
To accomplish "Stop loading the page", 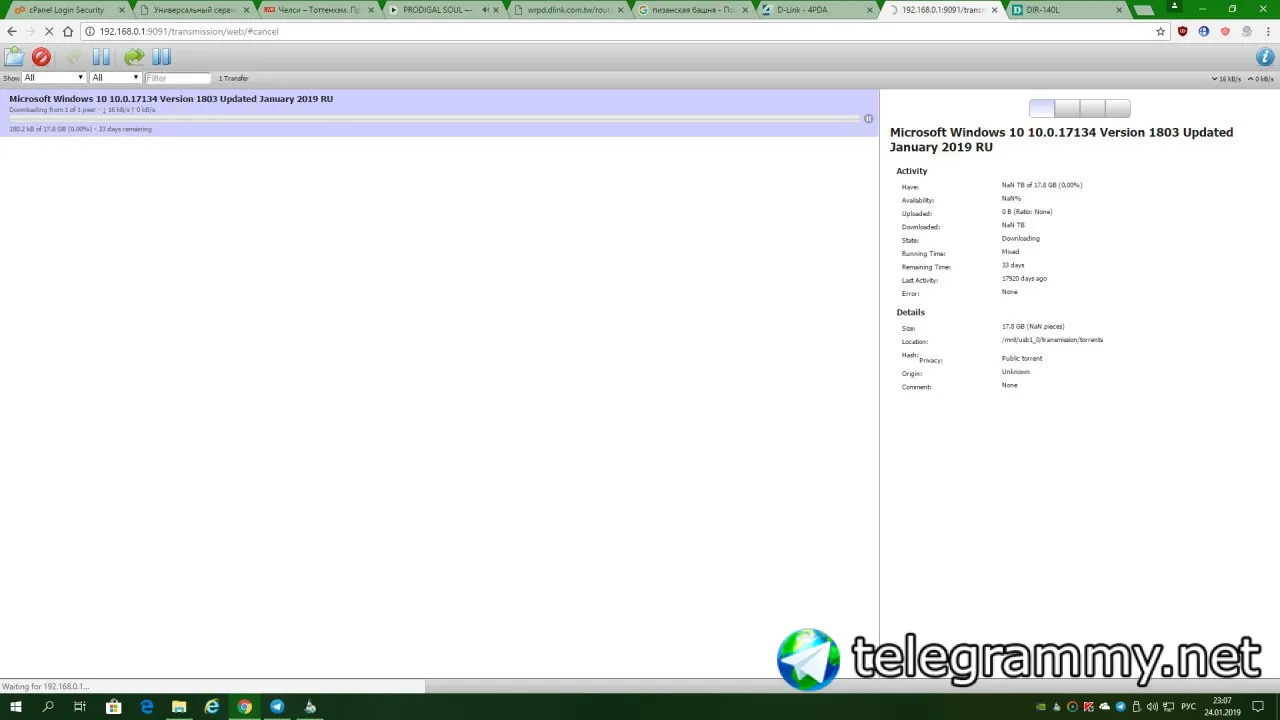I will (49, 31).
